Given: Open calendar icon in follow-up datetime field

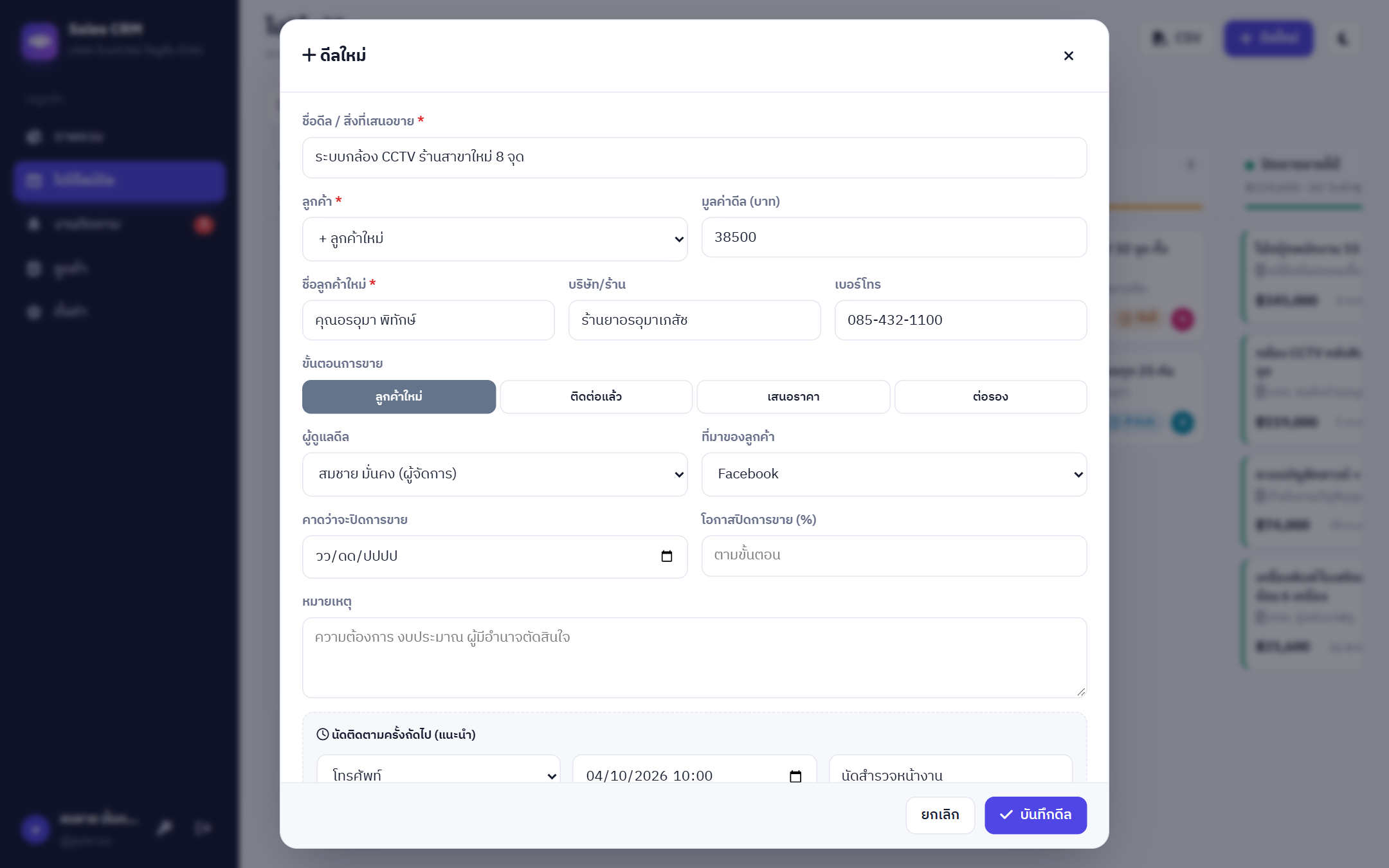Looking at the screenshot, I should point(795,776).
